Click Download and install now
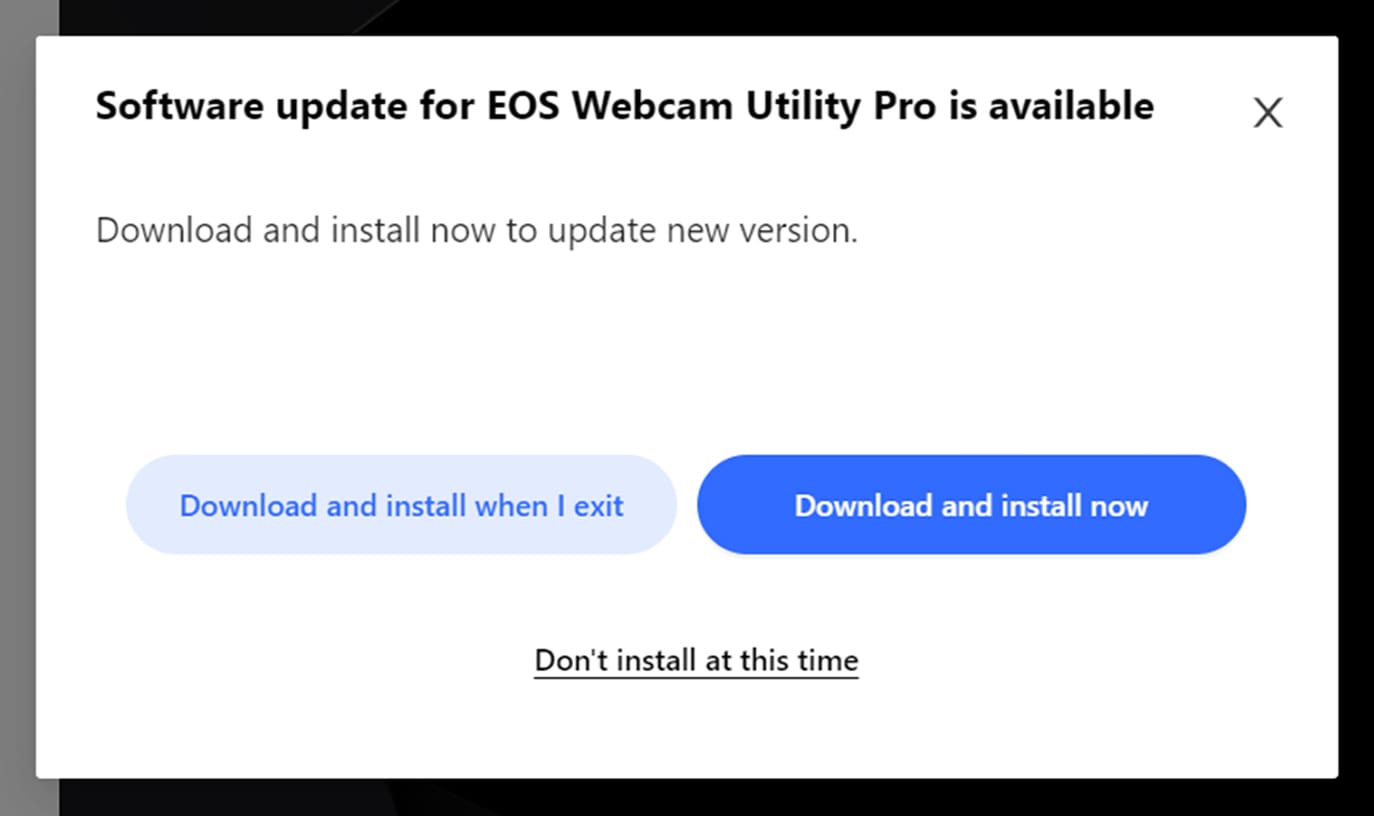This screenshot has width=1374, height=816. (x=971, y=505)
